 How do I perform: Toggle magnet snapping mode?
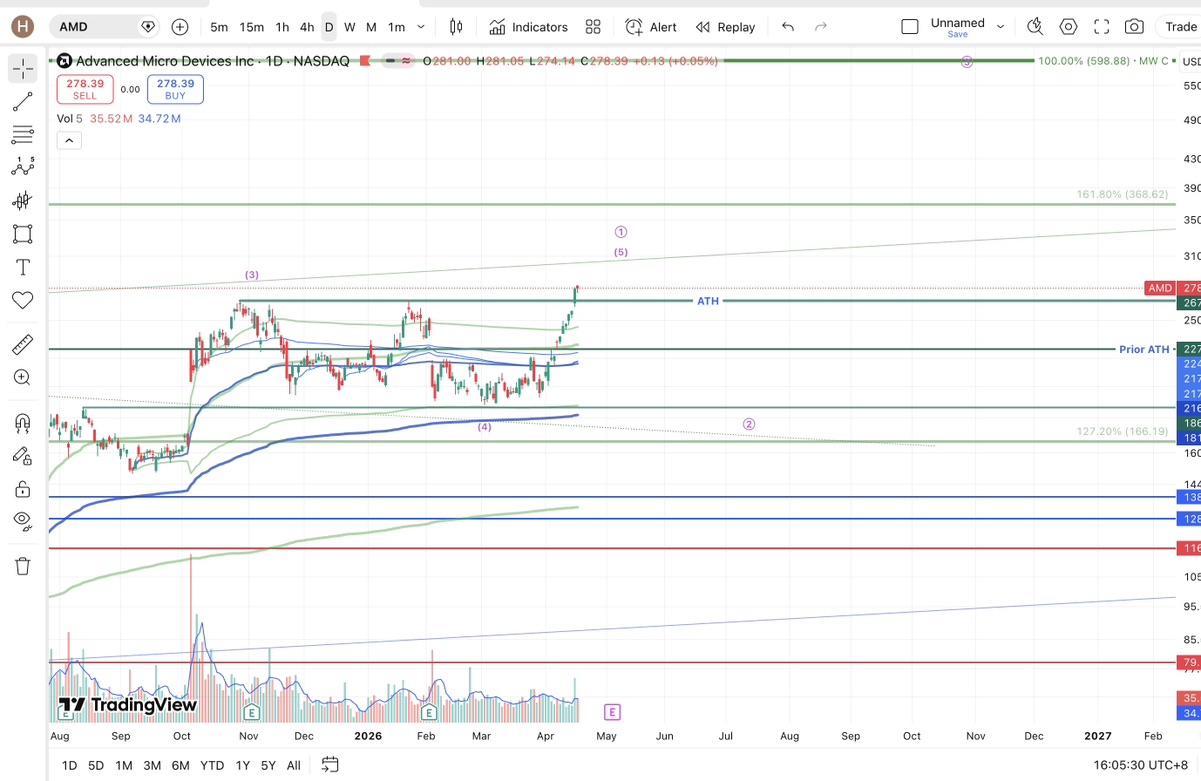(22, 423)
